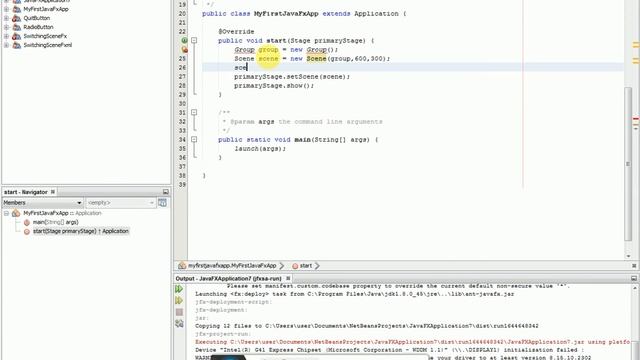640x360 pixels.
Task: Click the MyFirstJavaFxApp class icon in Navigator
Action: (x=16, y=213)
